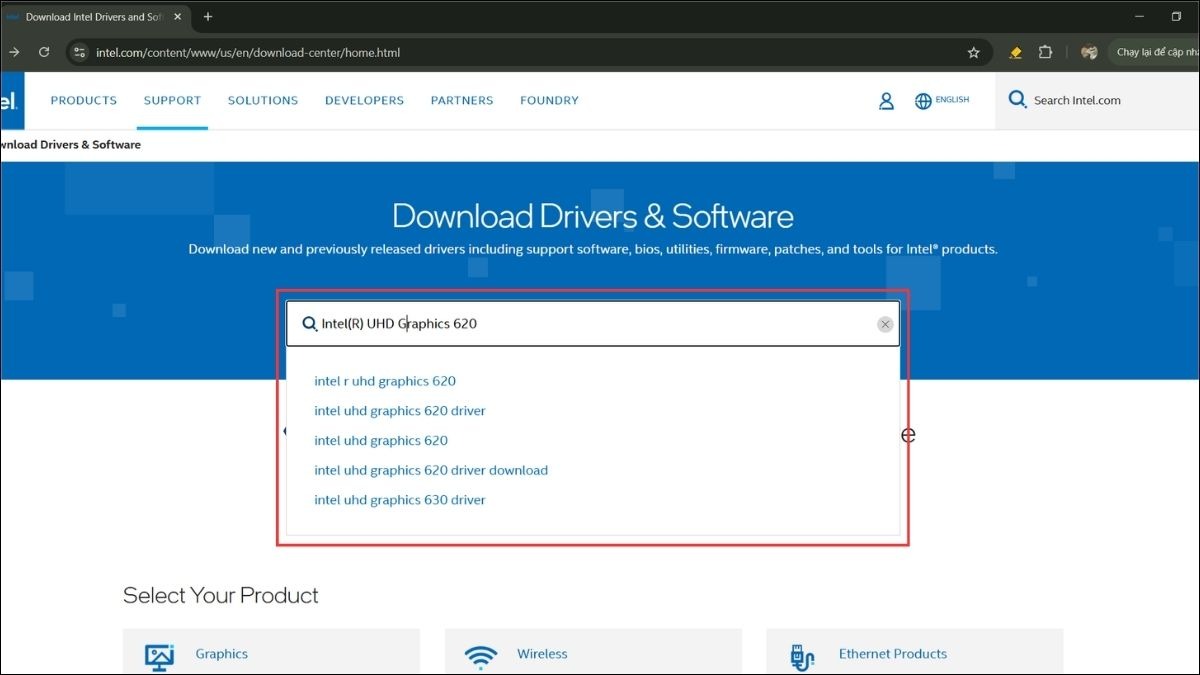Choose the 'intel uhd graphics 620' suggestion
This screenshot has width=1200, height=675.
coord(381,441)
